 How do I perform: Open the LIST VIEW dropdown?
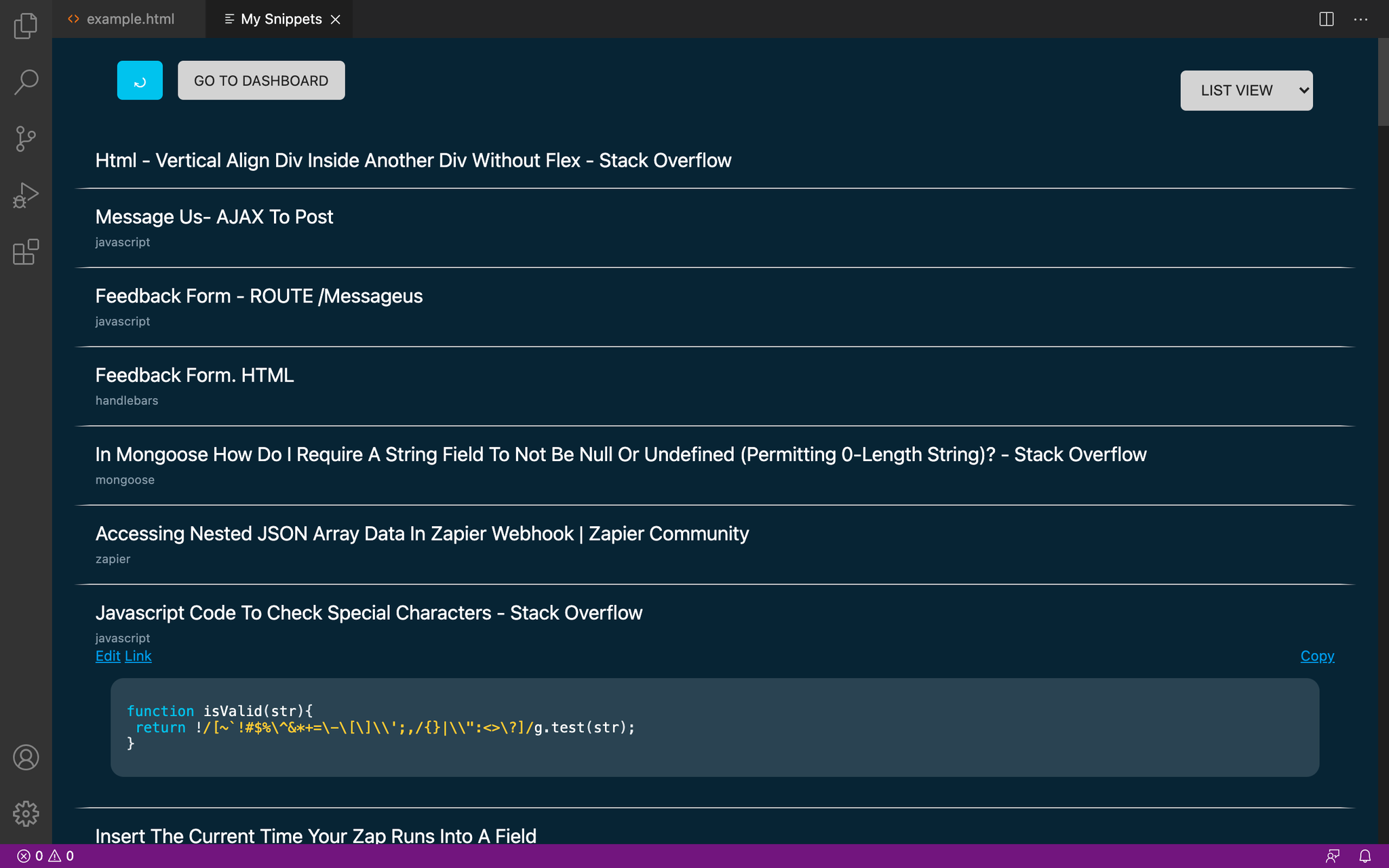point(1246,90)
